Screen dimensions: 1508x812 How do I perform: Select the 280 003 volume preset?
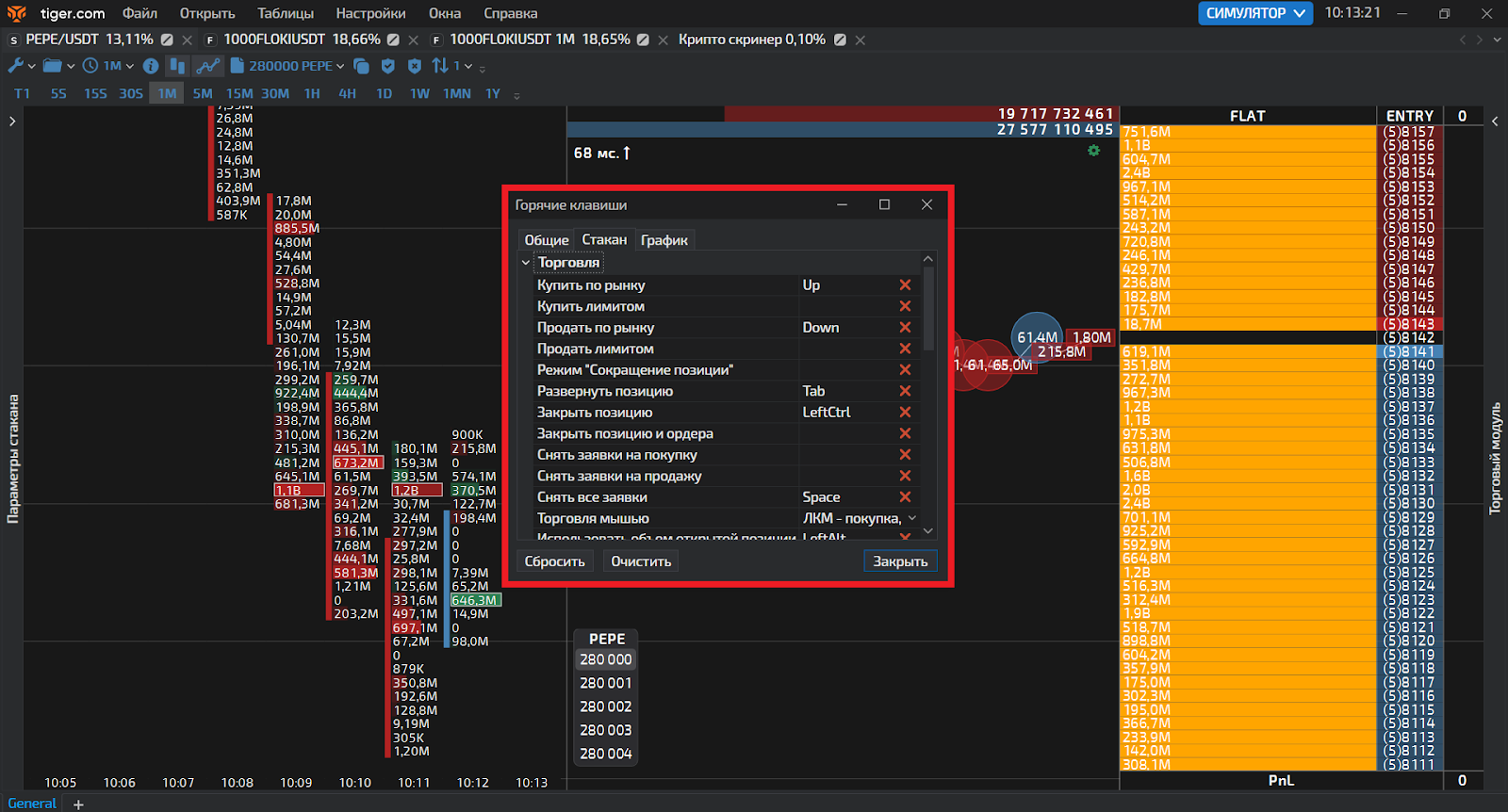(605, 730)
